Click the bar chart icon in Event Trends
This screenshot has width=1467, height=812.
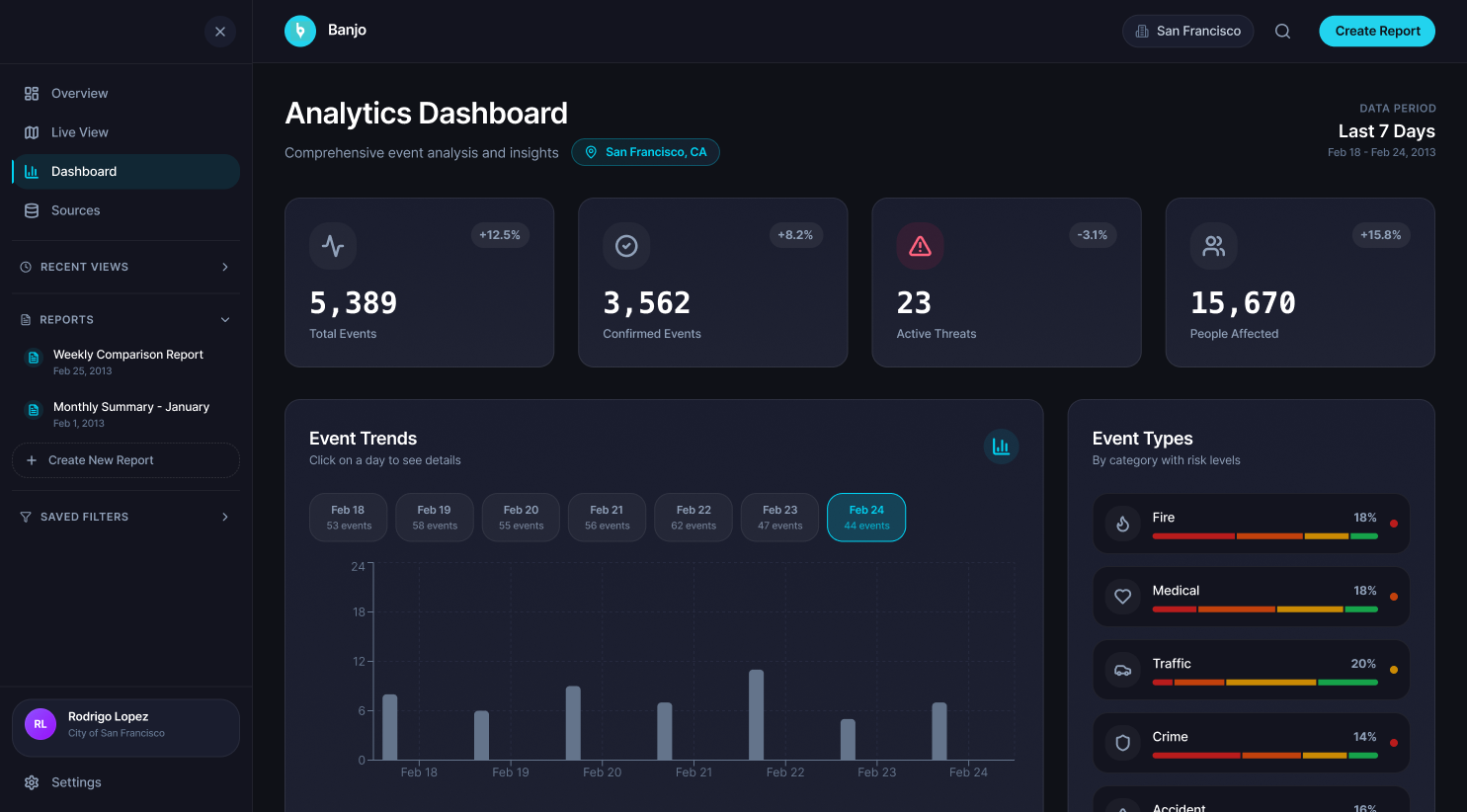pyautogui.click(x=1001, y=447)
